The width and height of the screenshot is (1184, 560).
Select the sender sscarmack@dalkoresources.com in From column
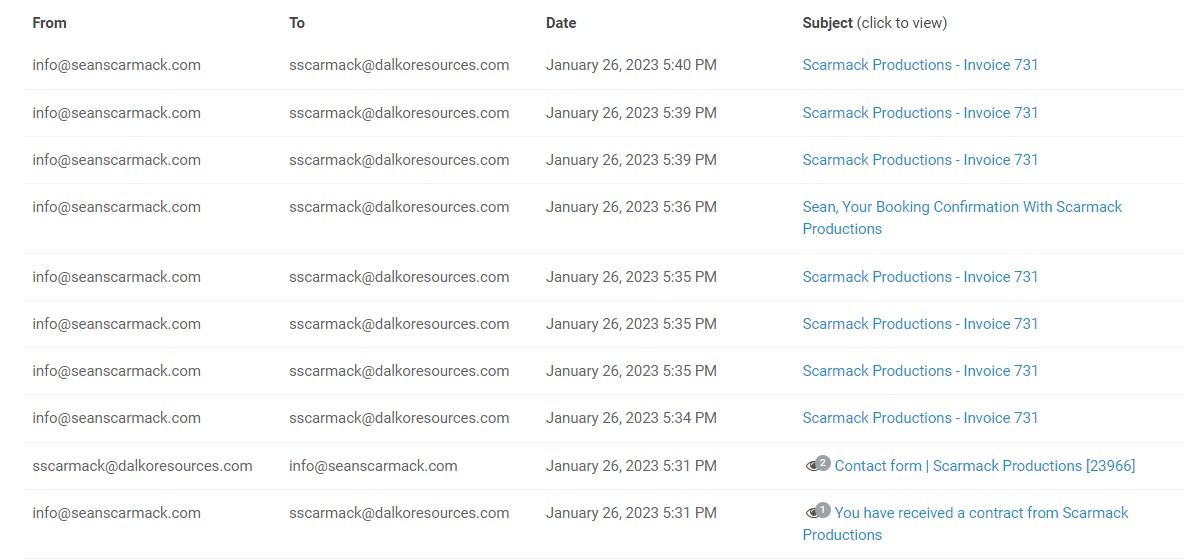[x=142, y=466]
